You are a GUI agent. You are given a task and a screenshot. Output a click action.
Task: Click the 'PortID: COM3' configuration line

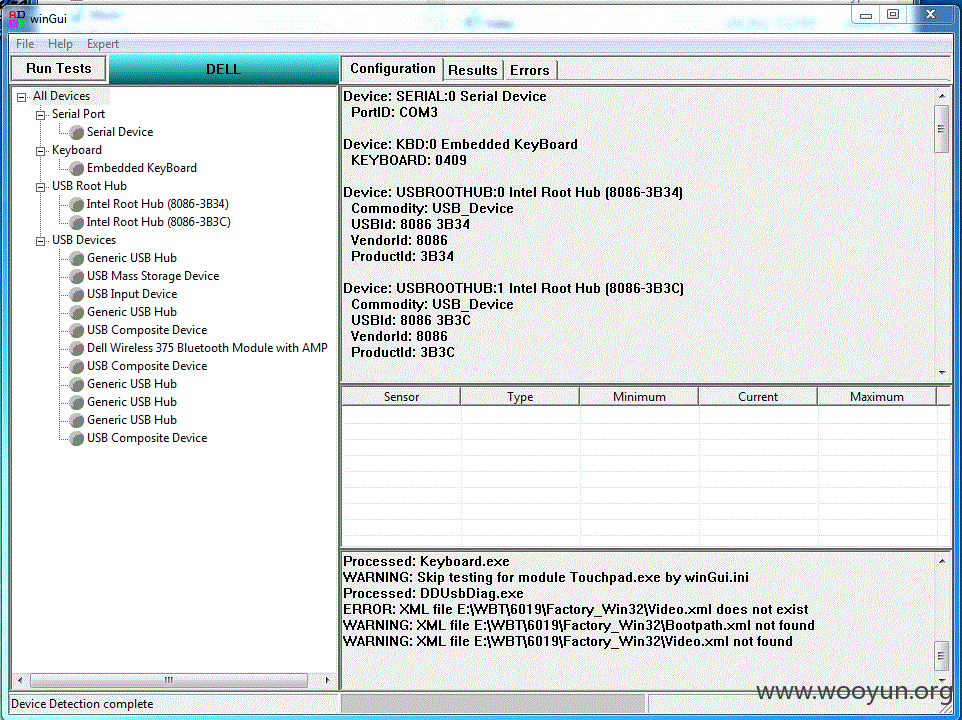(x=394, y=112)
